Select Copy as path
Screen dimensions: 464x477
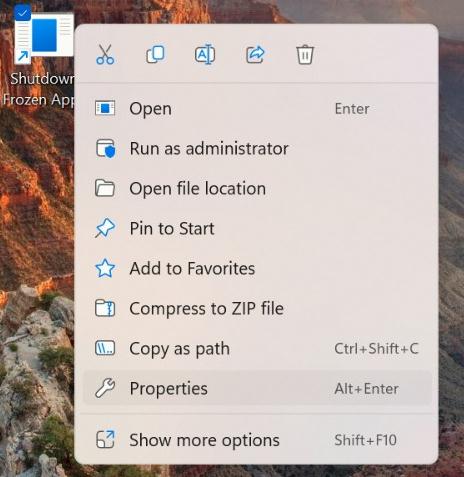click(256, 349)
